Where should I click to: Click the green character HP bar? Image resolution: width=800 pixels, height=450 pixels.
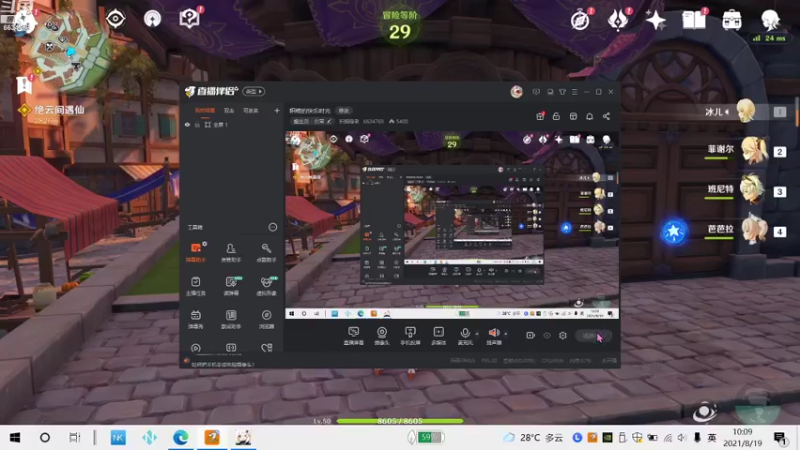400,421
